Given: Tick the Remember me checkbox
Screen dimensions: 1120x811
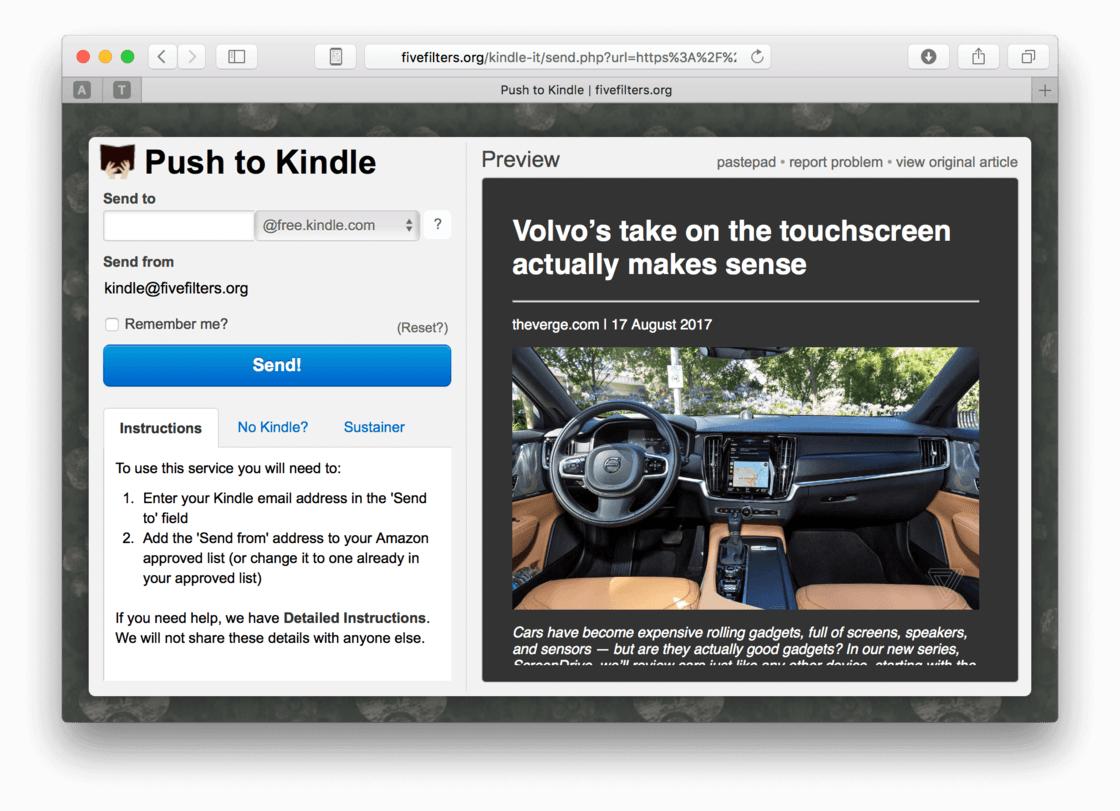Looking at the screenshot, I should [x=111, y=324].
